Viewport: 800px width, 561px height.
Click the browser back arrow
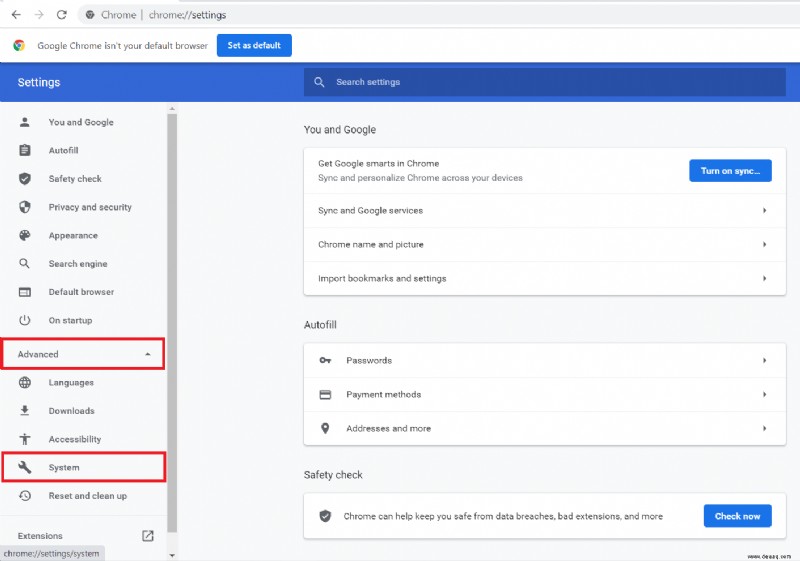coord(16,15)
